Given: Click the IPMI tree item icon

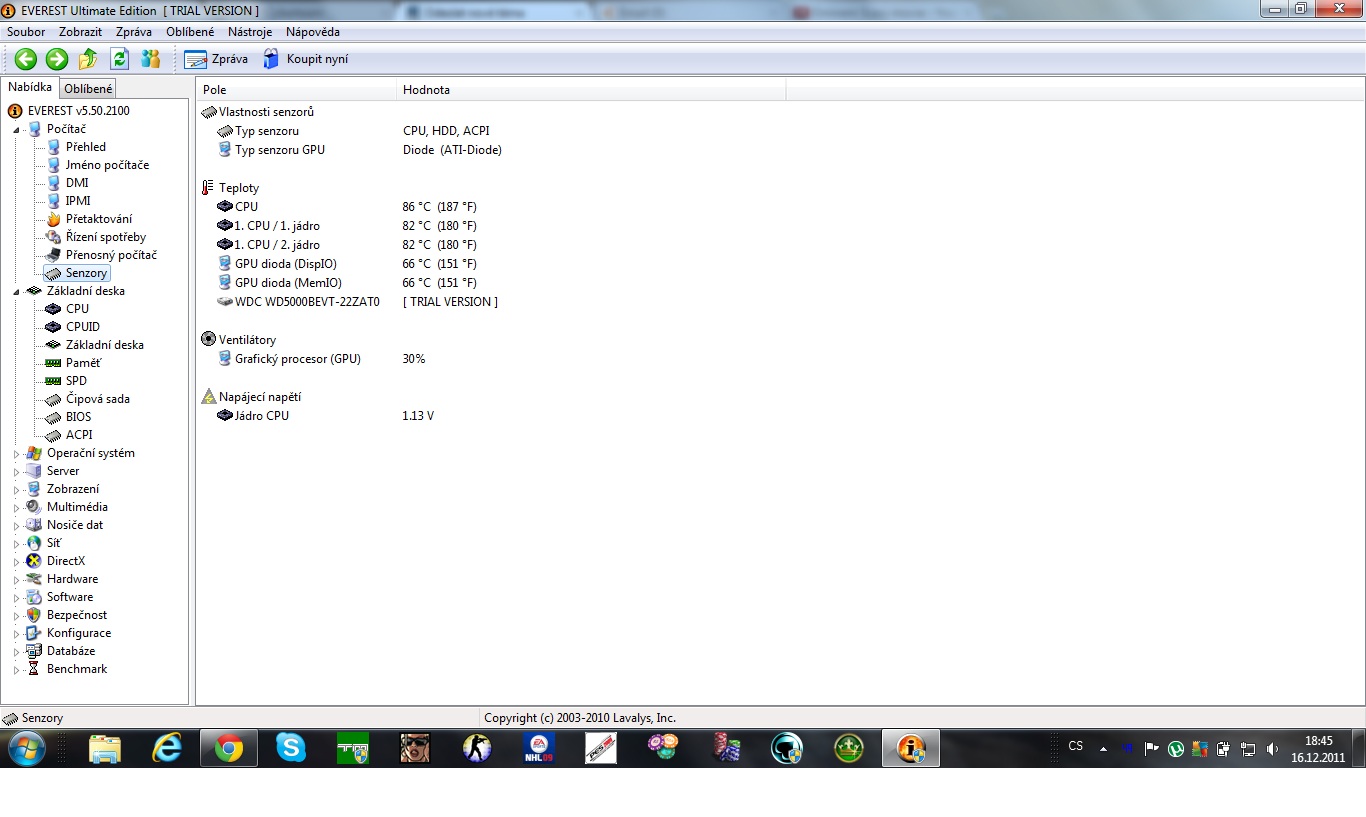Looking at the screenshot, I should coord(54,201).
